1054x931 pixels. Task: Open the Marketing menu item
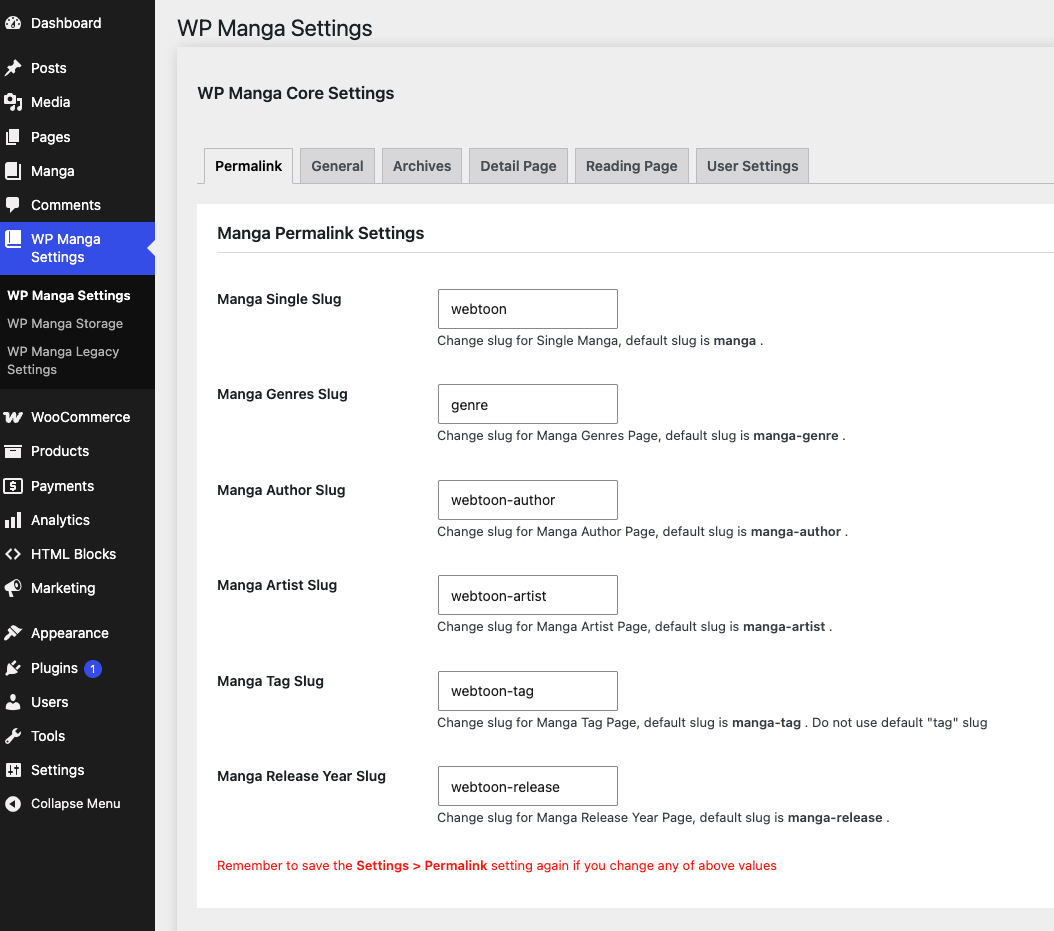click(x=77, y=588)
